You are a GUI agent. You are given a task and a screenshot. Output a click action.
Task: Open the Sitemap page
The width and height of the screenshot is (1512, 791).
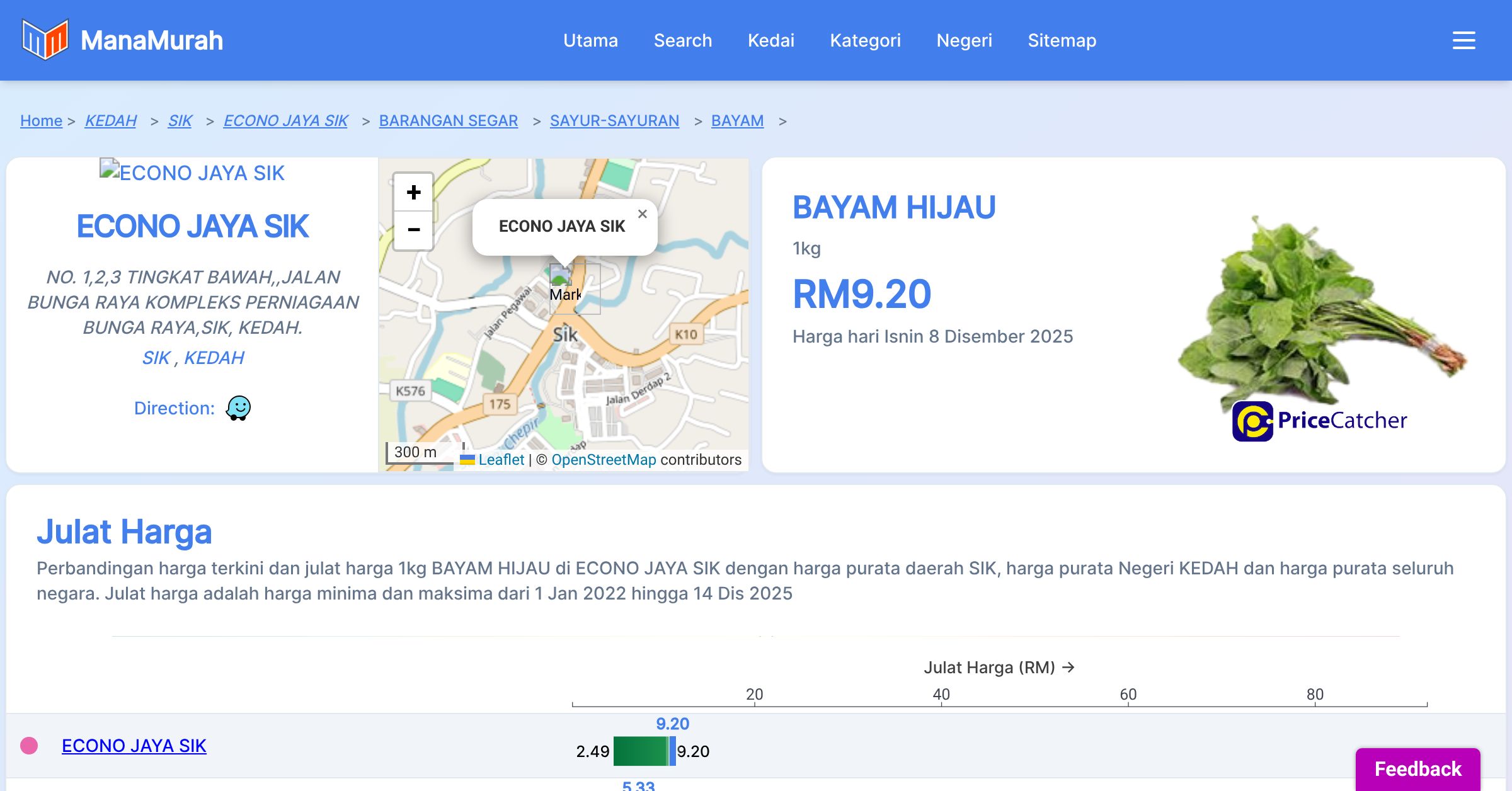pos(1062,40)
